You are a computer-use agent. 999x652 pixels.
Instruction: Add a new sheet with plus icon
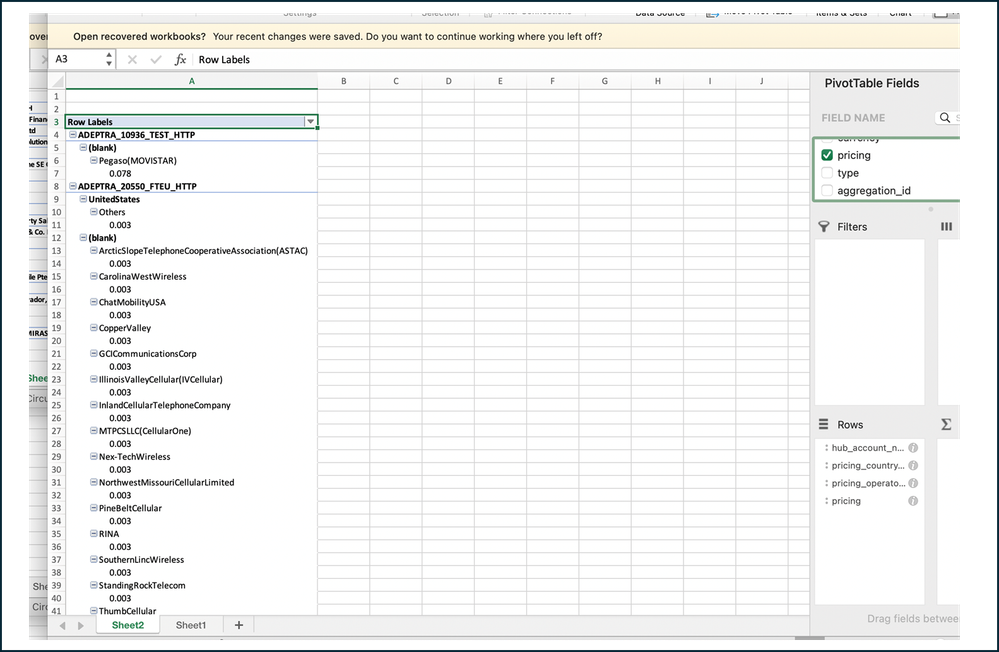[239, 625]
